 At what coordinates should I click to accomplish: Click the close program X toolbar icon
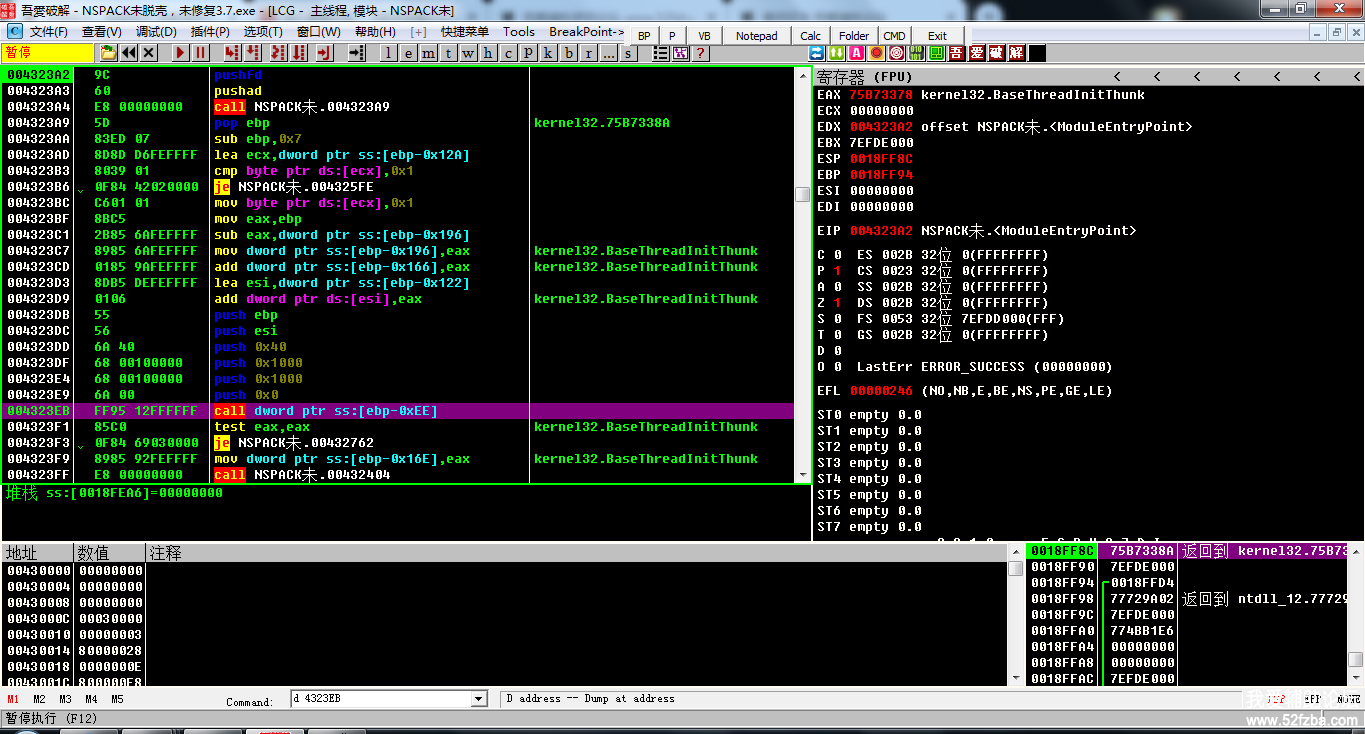[x=149, y=53]
